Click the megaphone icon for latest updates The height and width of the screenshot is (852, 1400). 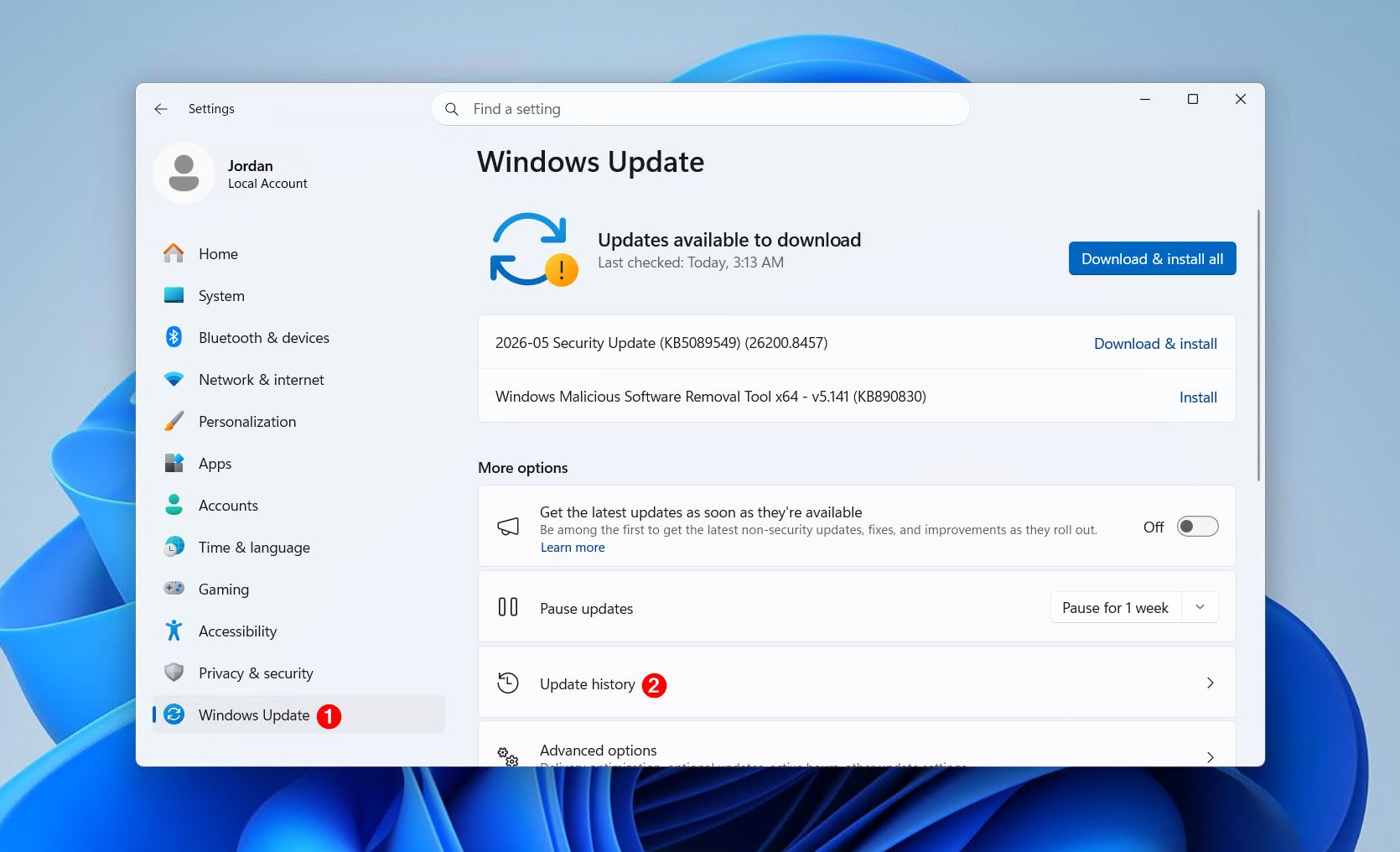tap(508, 527)
